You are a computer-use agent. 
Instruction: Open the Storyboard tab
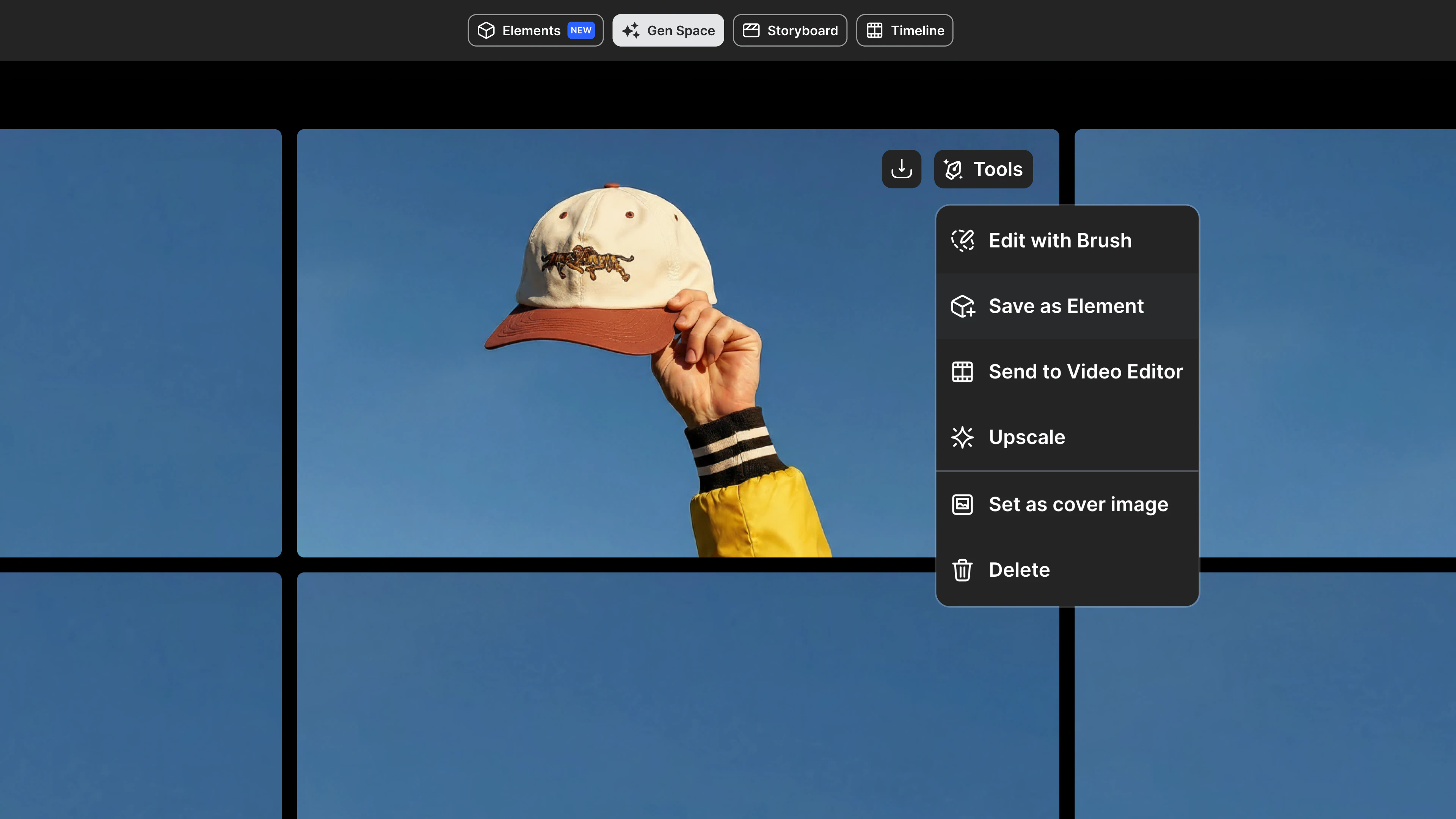(789, 30)
